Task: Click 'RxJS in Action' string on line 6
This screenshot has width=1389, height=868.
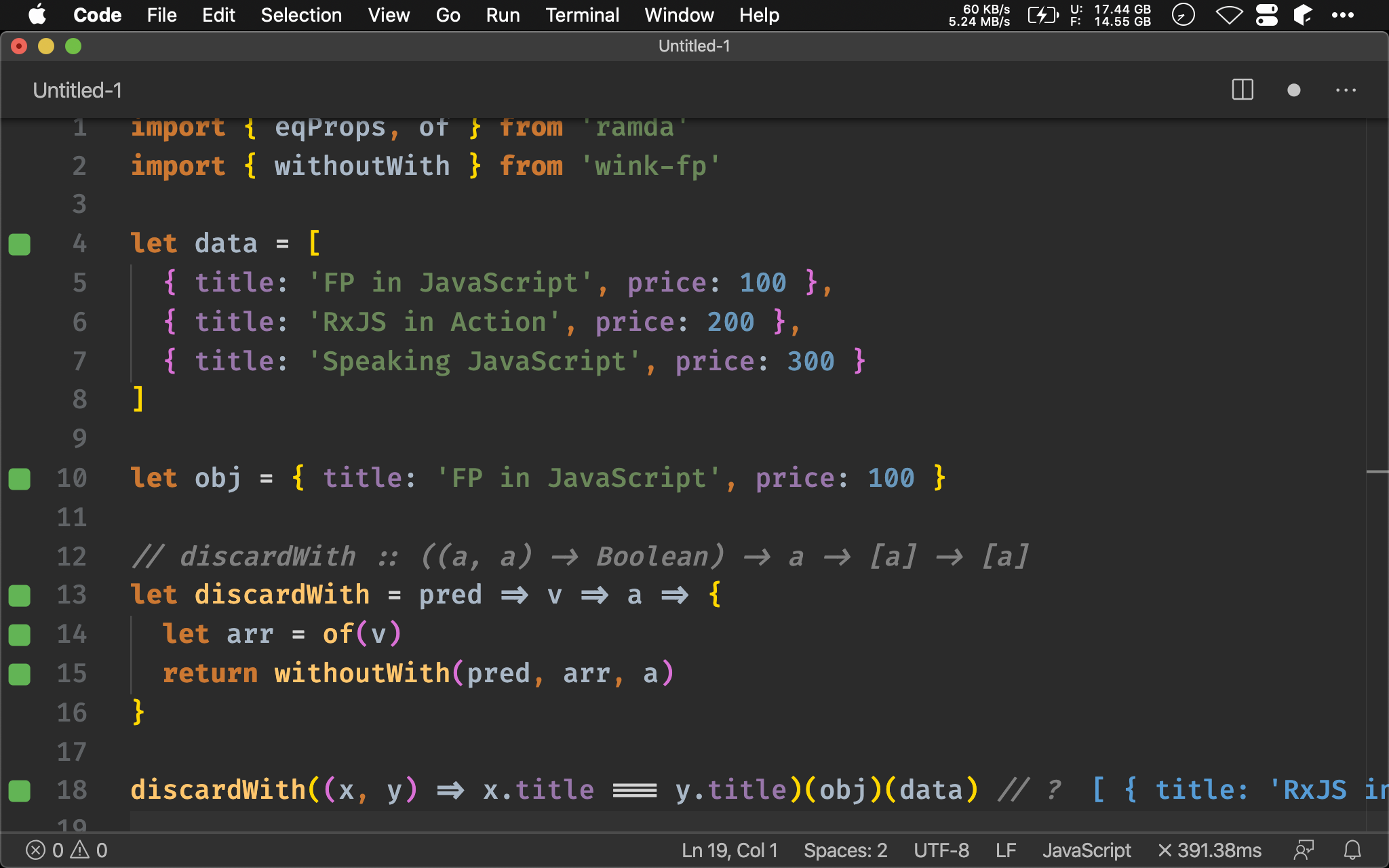Action: pos(434,321)
